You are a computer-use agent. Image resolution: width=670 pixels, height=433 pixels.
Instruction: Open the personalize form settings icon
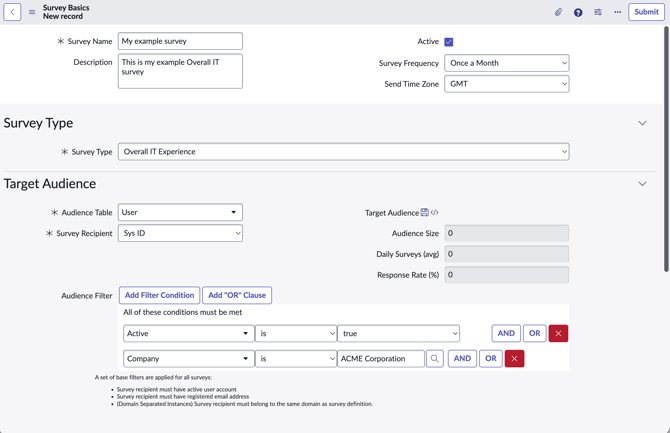pos(598,12)
